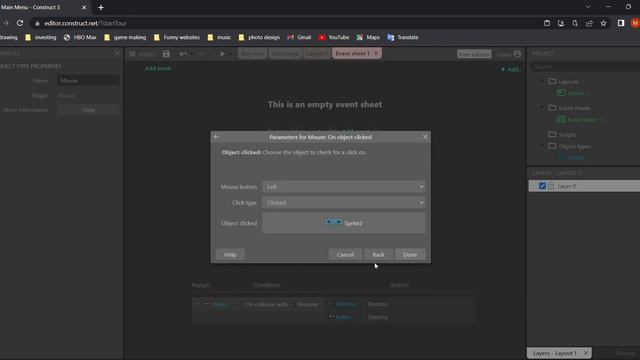Open the photo design bookmark folder
The height and width of the screenshot is (360, 640).
[259, 37]
